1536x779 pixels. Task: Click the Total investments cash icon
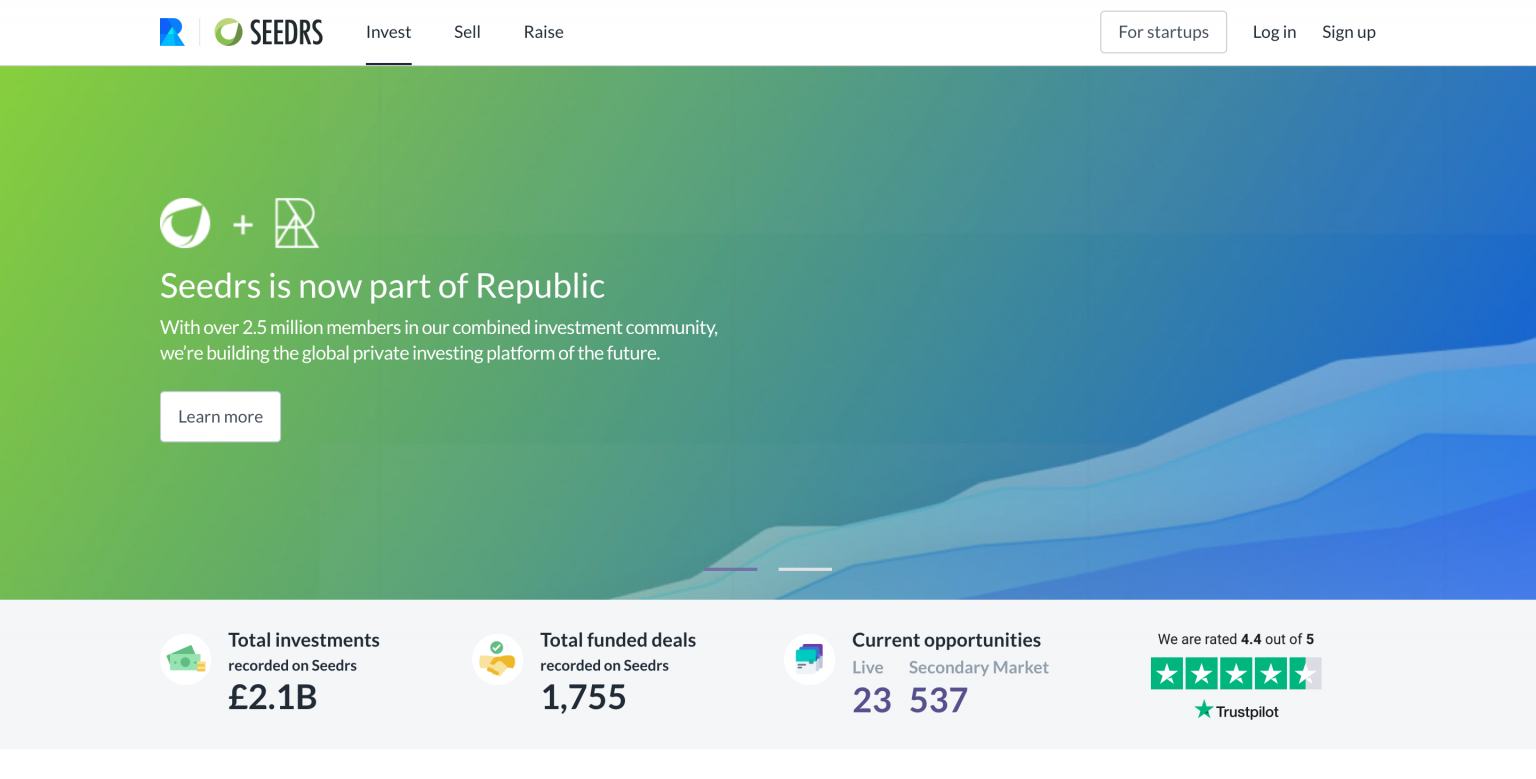point(186,660)
